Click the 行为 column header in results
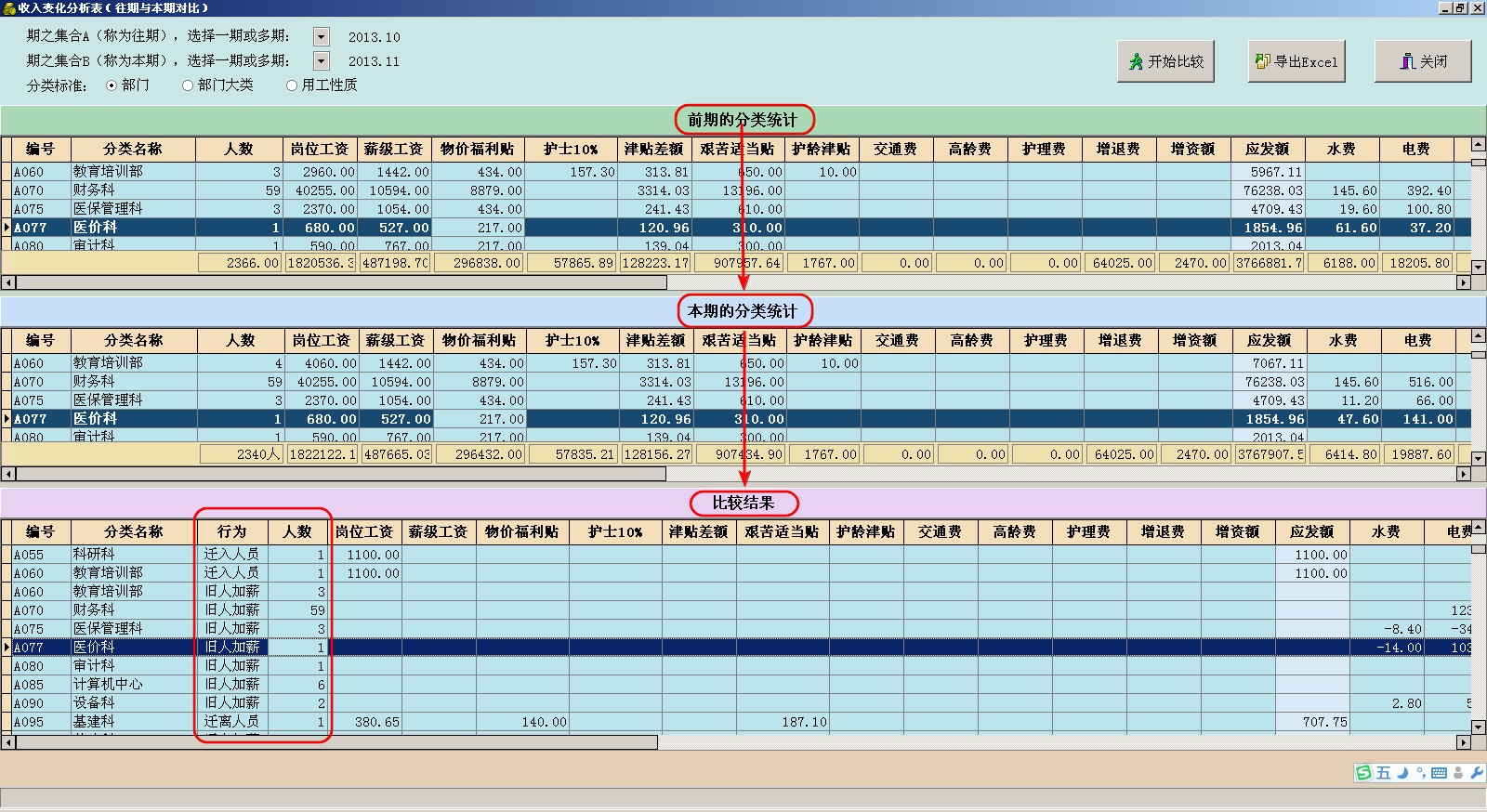This screenshot has width=1487, height=812. (231, 532)
